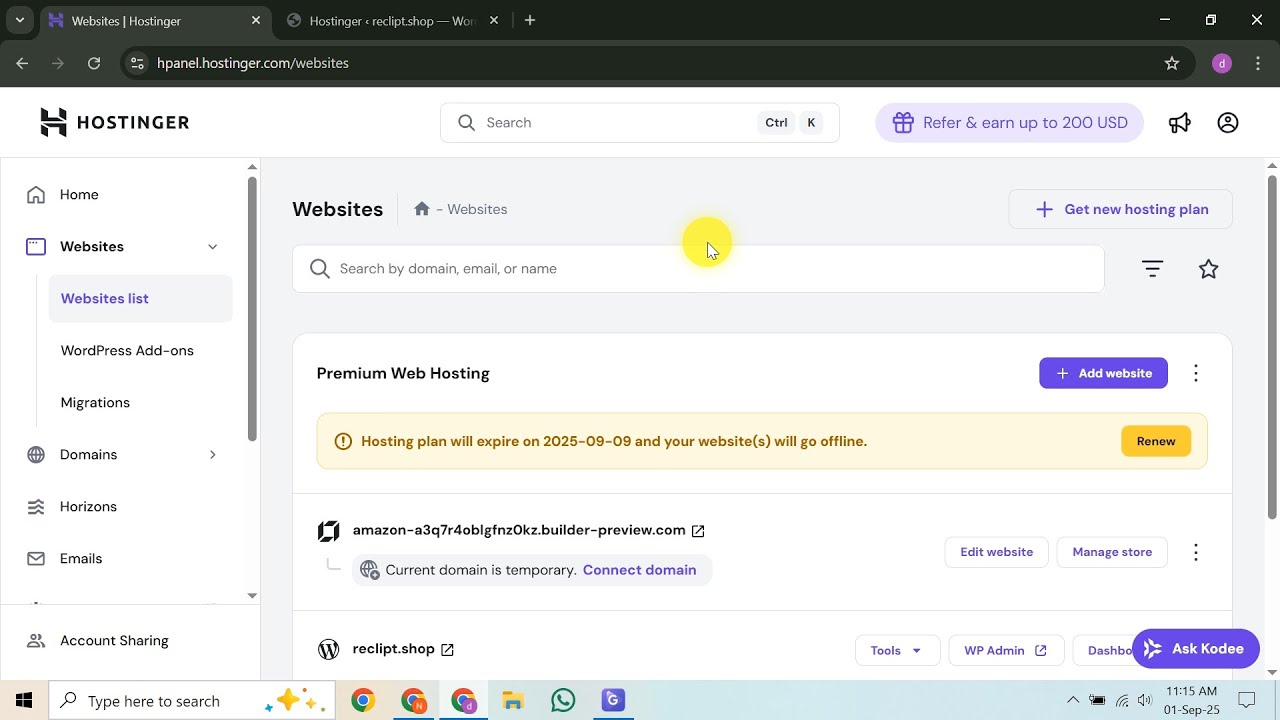Show hidden system tray icons

(x=1073, y=701)
